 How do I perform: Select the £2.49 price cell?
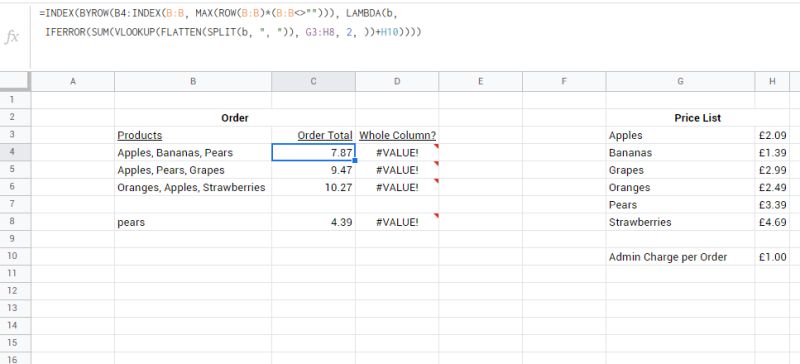click(772, 187)
